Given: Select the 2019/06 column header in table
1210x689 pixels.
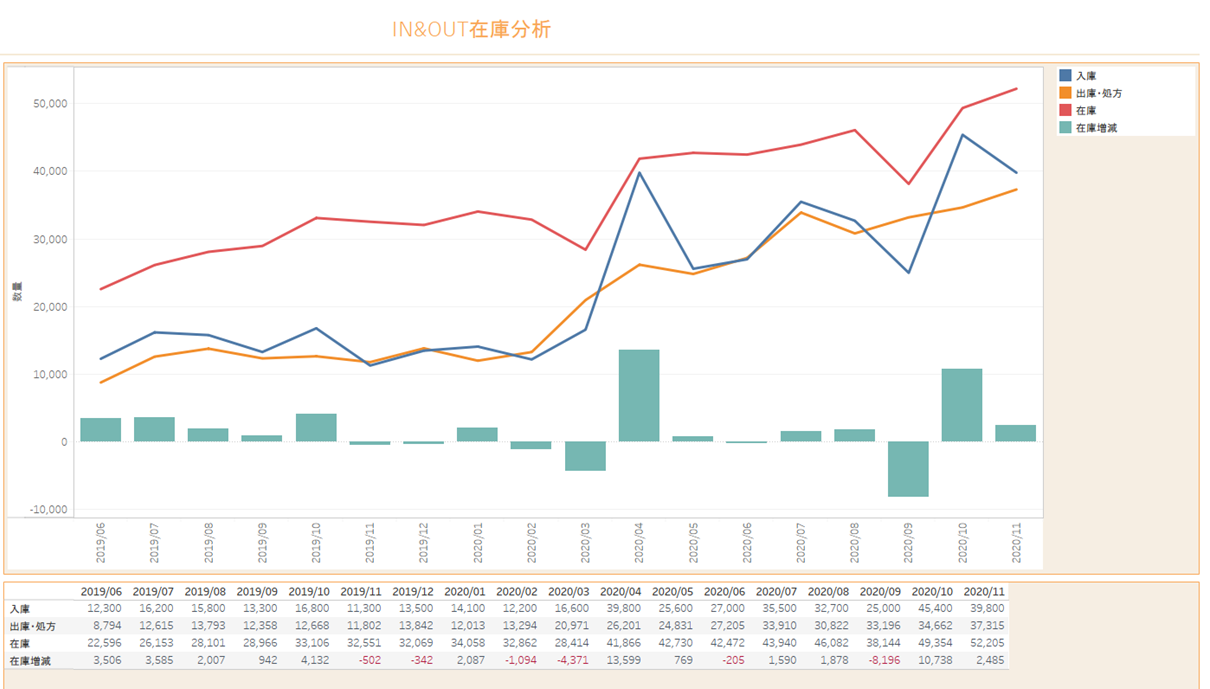Looking at the screenshot, I should click(100, 591).
